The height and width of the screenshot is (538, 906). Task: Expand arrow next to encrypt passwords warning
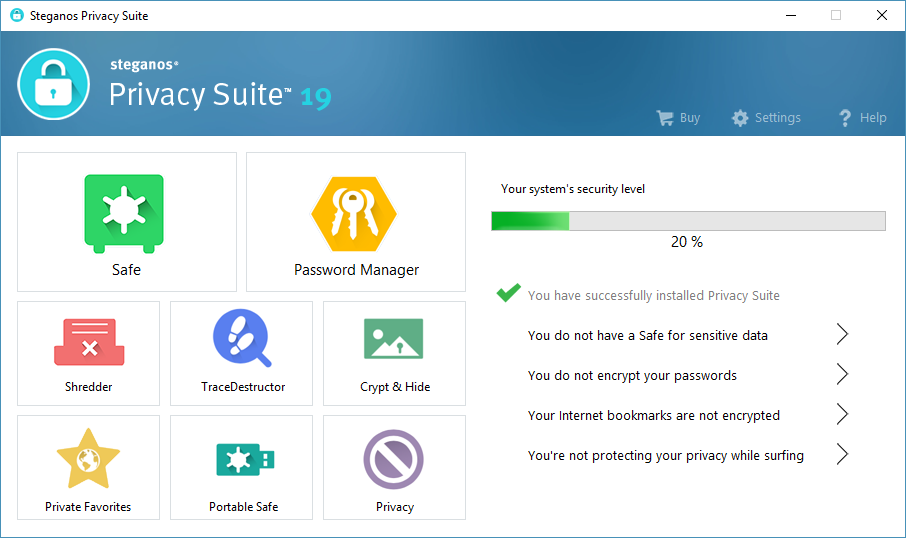pyautogui.click(x=842, y=375)
